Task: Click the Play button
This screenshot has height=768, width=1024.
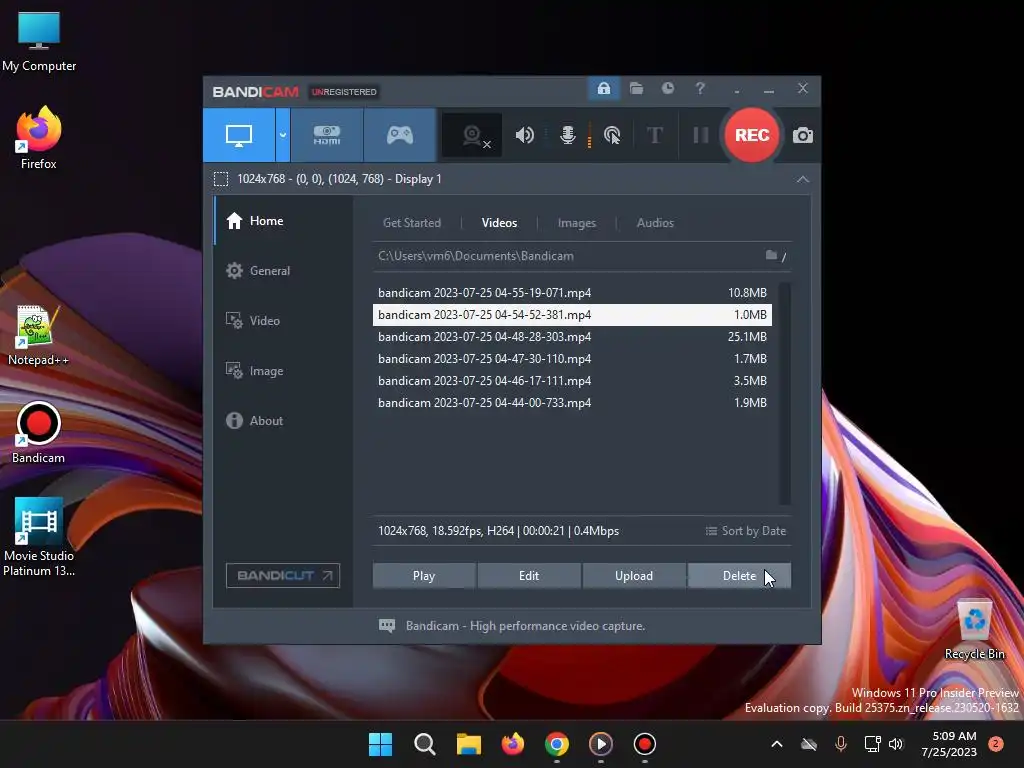Action: click(x=424, y=575)
